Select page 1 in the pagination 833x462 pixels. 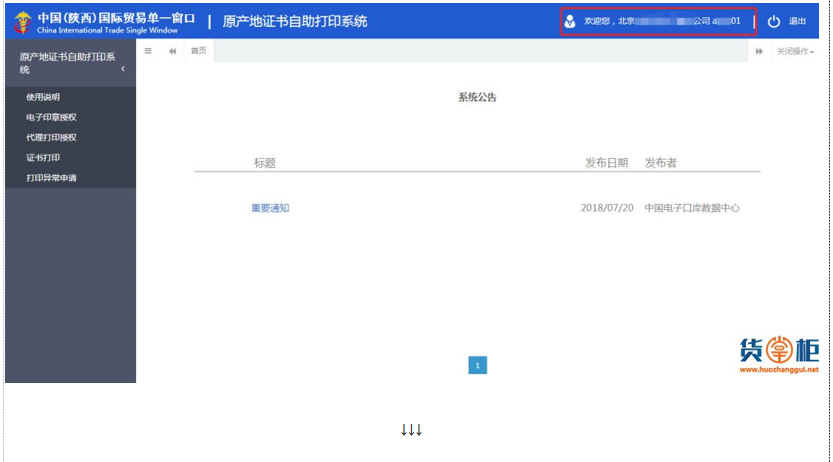coord(478,365)
